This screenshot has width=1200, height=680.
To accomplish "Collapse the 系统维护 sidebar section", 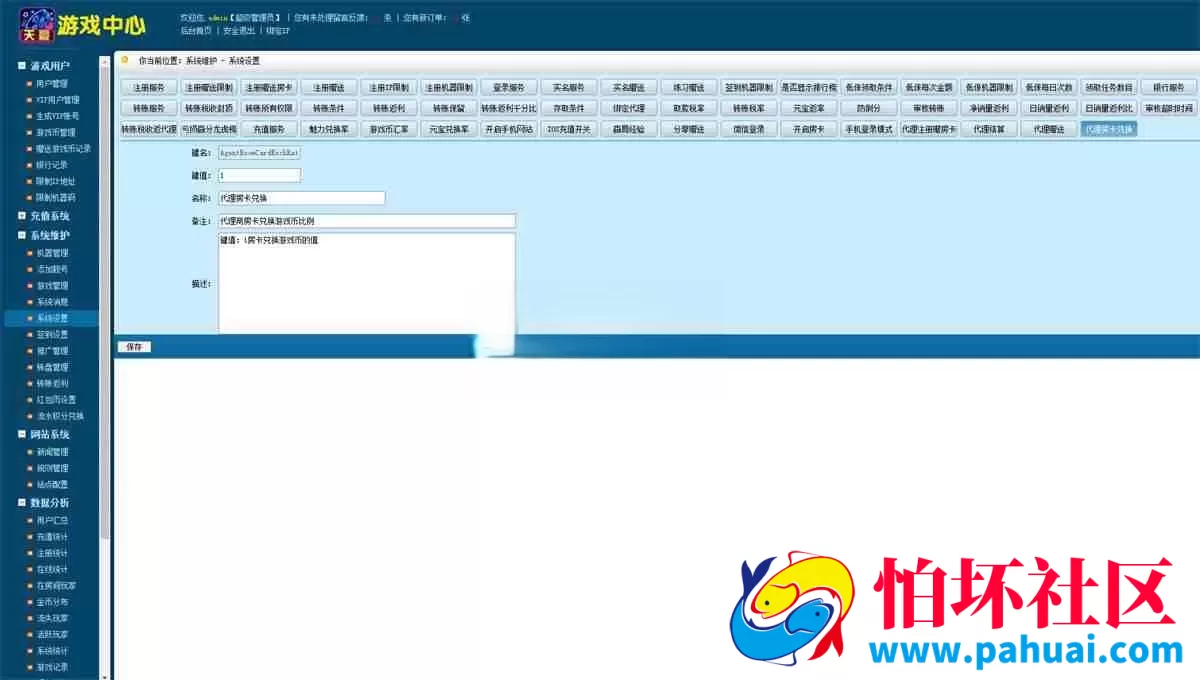I will pyautogui.click(x=22, y=235).
